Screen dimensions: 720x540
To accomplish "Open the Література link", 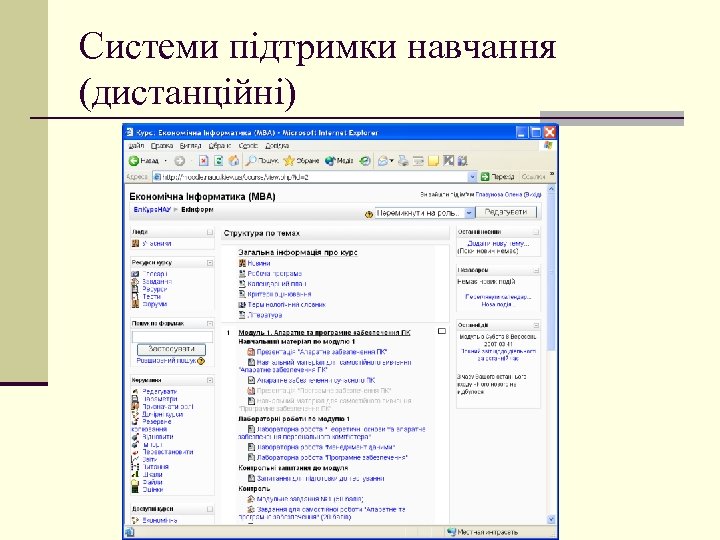I will [265, 315].
